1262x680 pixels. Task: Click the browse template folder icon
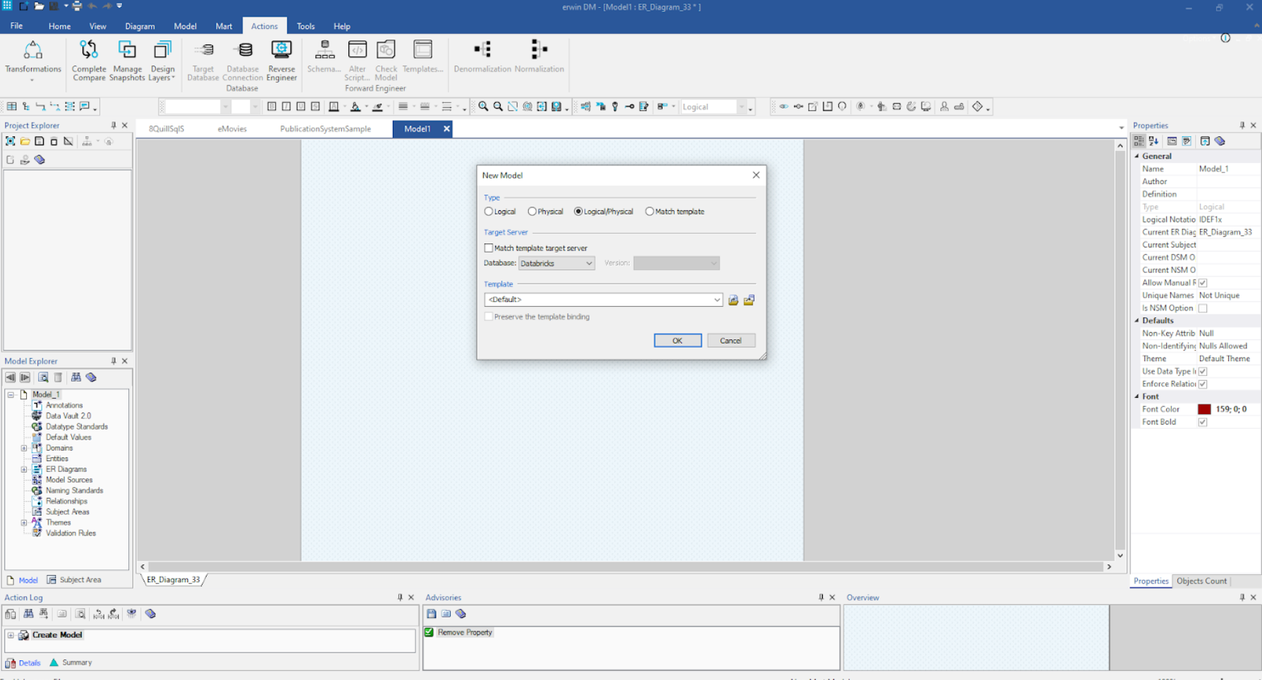pyautogui.click(x=733, y=300)
